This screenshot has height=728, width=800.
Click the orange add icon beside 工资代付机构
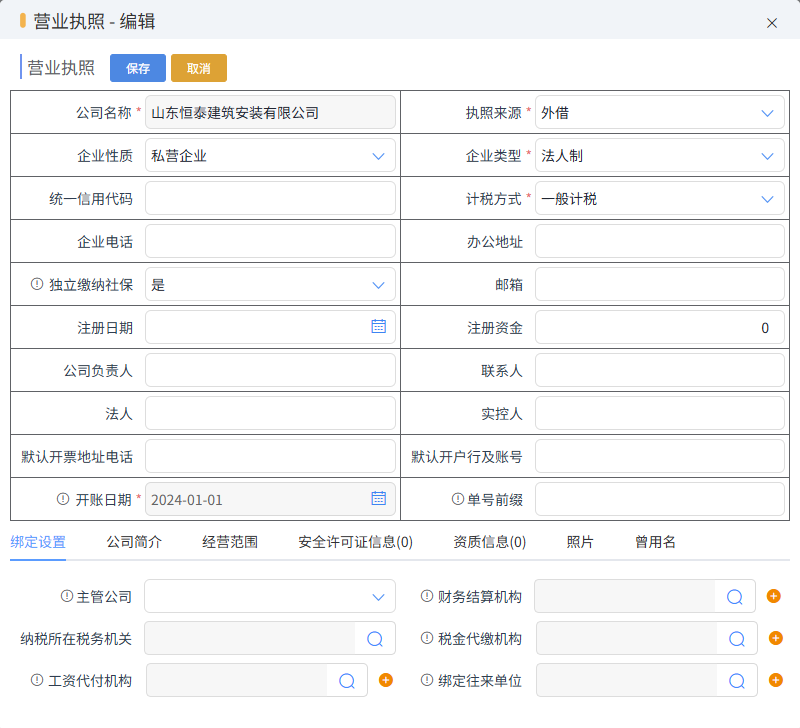coord(386,680)
